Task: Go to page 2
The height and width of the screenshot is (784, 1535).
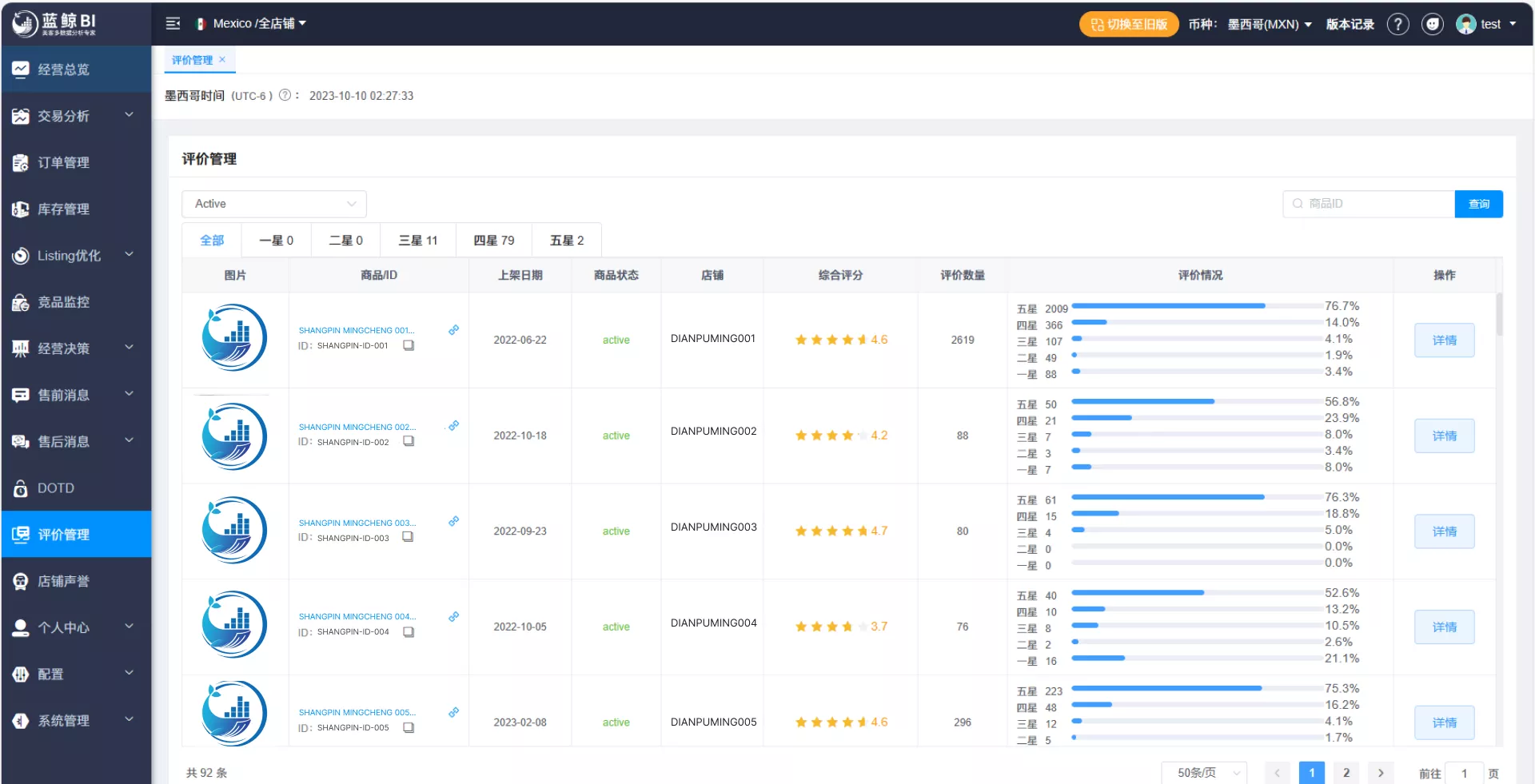Action: tap(1346, 773)
